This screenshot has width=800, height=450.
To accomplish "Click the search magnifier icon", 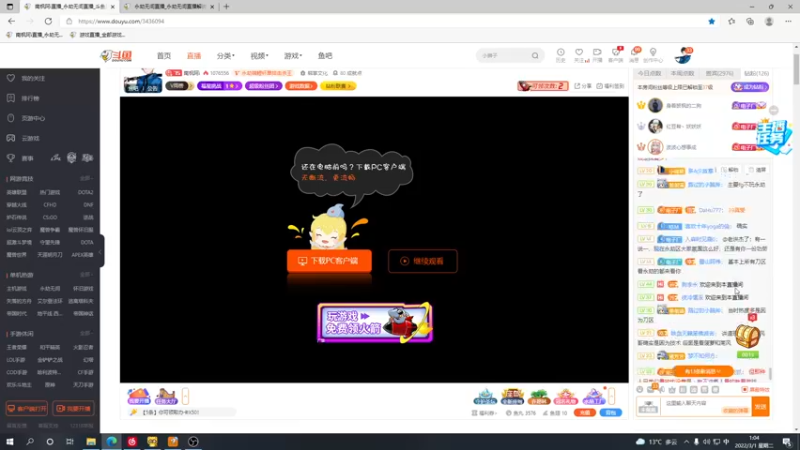I will point(535,56).
